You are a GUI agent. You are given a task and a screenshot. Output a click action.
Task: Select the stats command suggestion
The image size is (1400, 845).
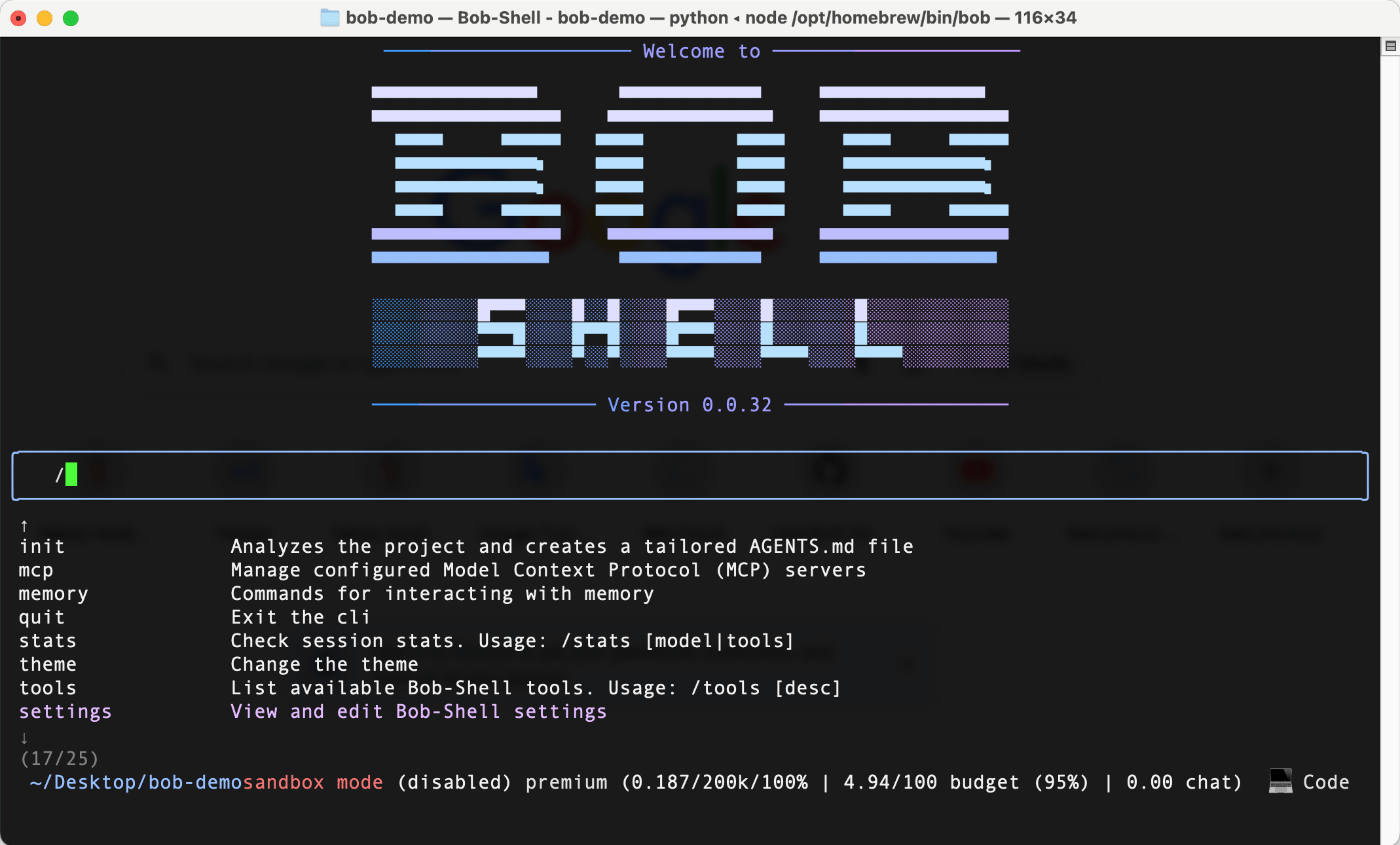48,641
